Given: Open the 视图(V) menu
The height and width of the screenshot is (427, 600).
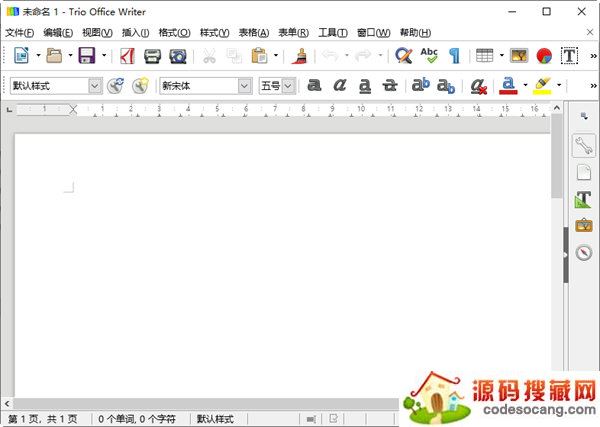Looking at the screenshot, I should tap(98, 33).
